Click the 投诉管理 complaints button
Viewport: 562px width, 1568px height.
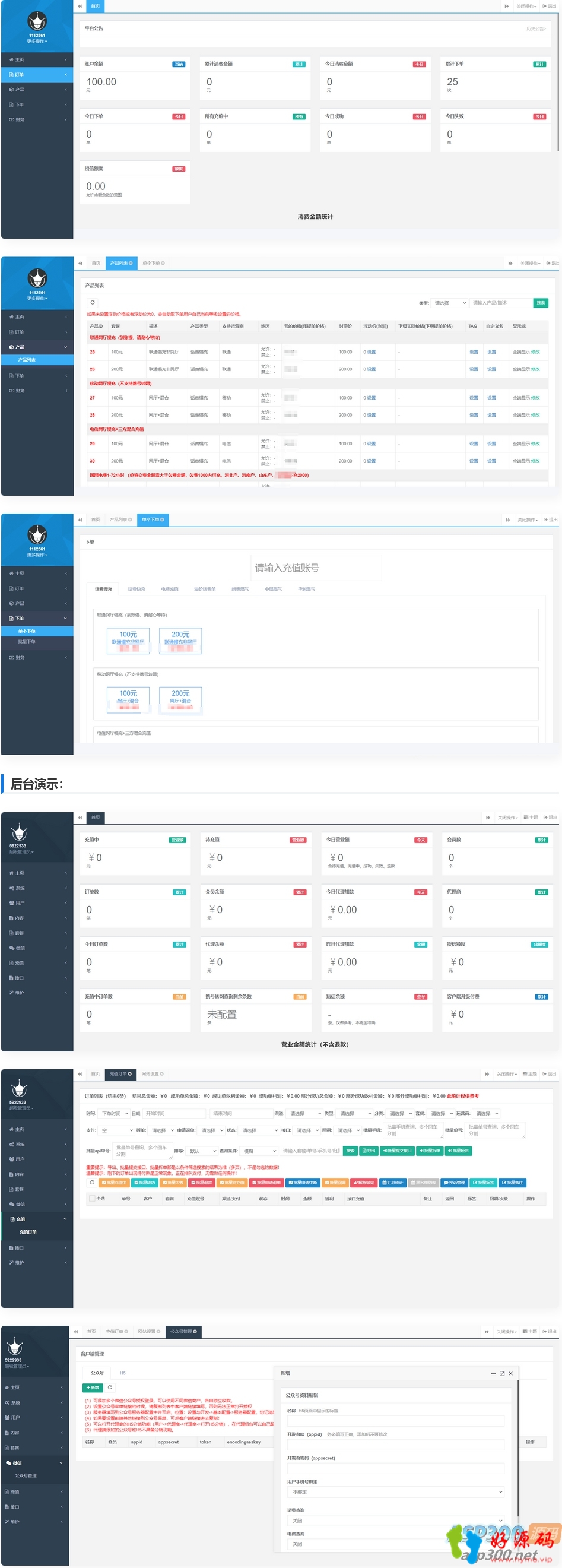click(x=455, y=1183)
